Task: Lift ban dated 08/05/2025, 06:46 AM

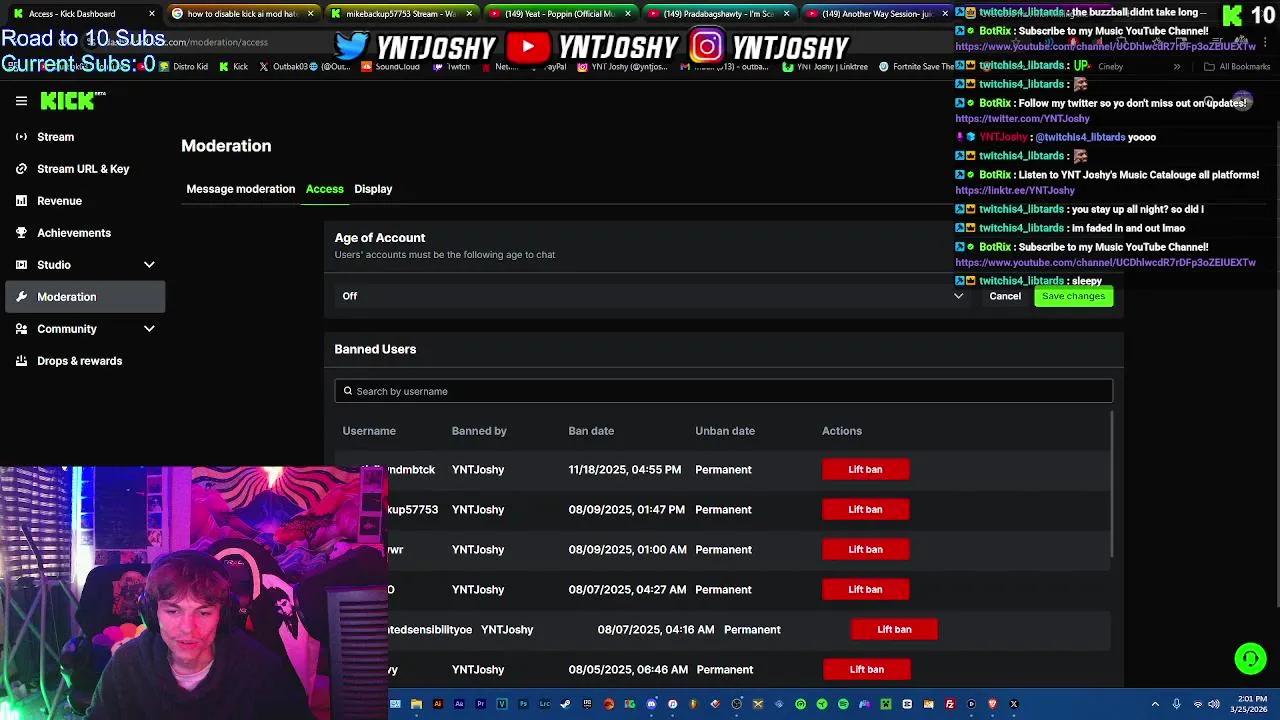Action: point(866,669)
